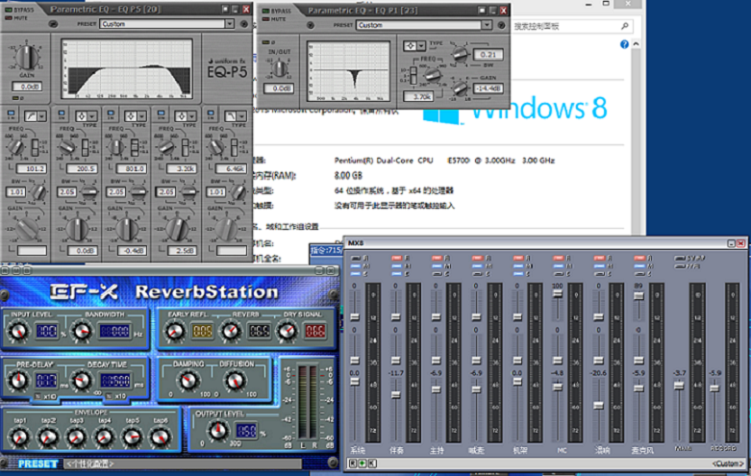The image size is (751, 476).
Task: Toggle the x10 checkbox under DECAY TIME
Action: click(x=109, y=397)
